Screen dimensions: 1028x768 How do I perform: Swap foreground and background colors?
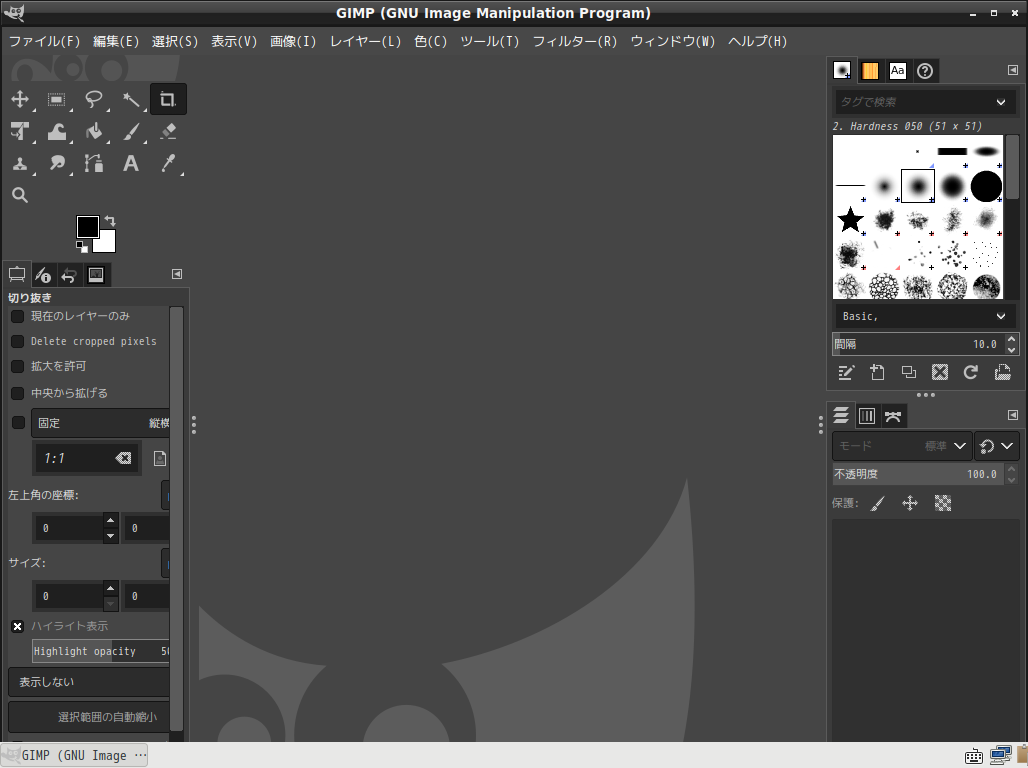110,221
